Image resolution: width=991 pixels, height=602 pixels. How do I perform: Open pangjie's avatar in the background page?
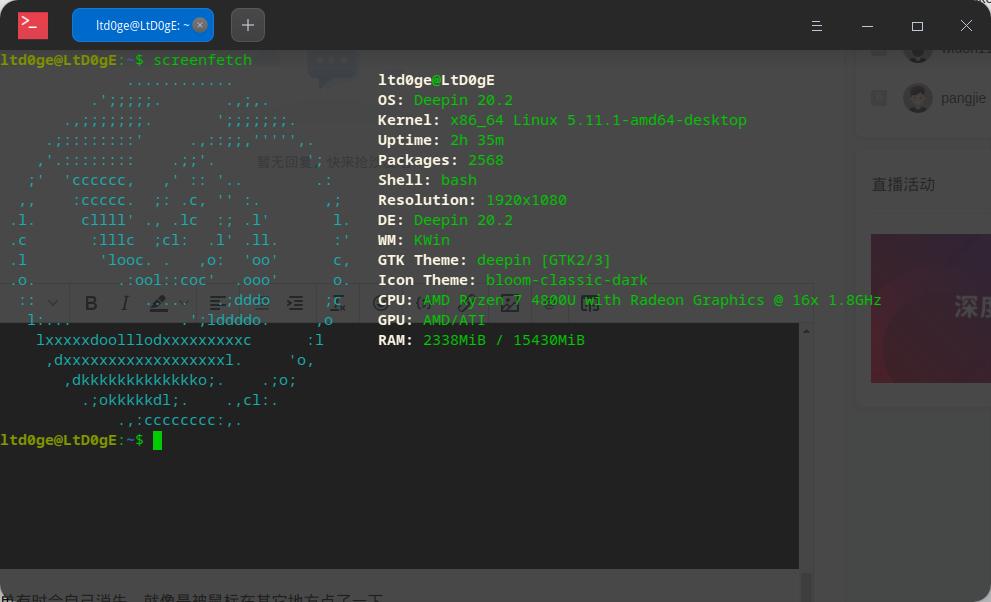[x=918, y=98]
